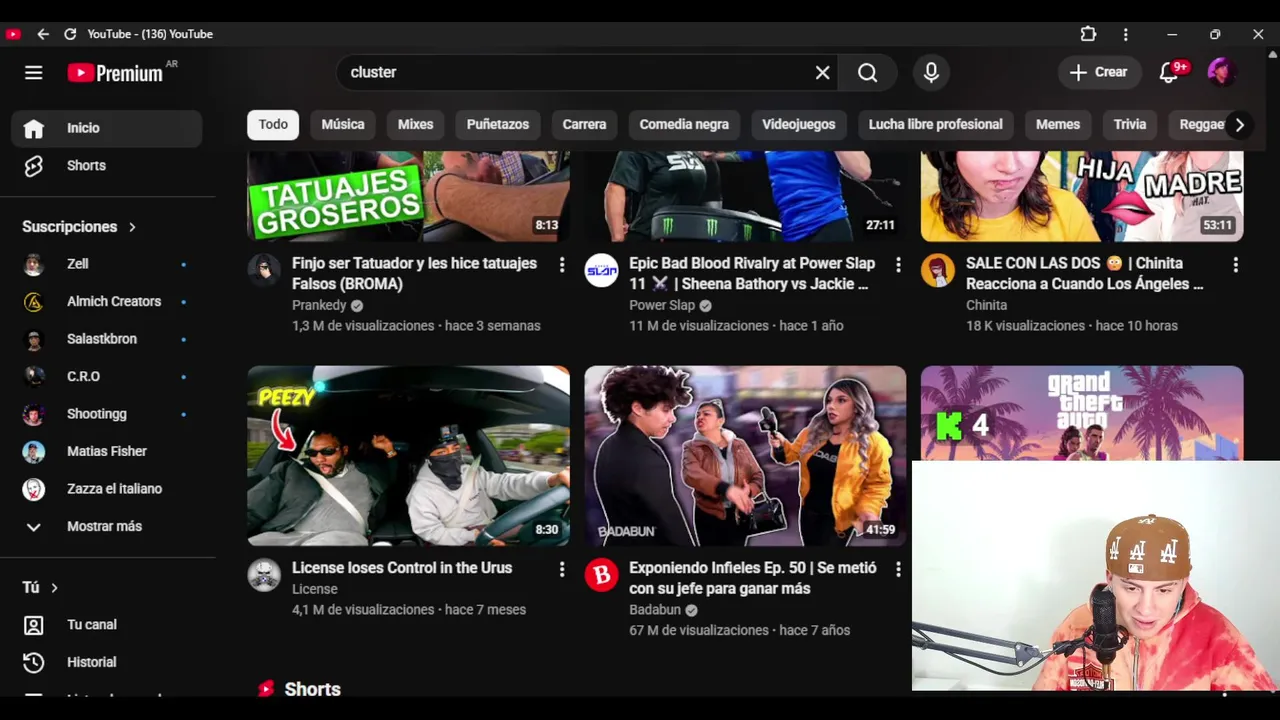Screen dimensions: 1280x720
Task: Open the Grand Theft Auto video thumbnail
Action: pyautogui.click(x=1082, y=412)
